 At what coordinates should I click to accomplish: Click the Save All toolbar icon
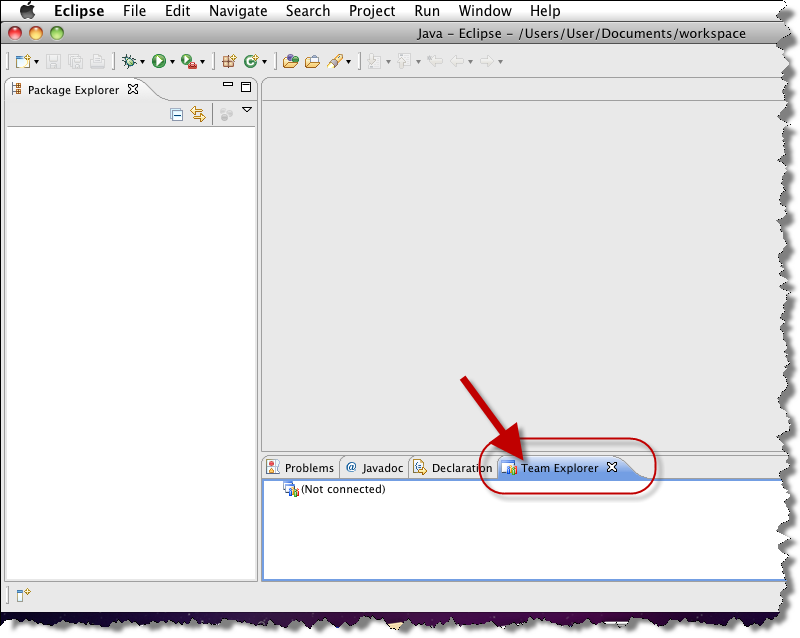pyautogui.click(x=76, y=61)
